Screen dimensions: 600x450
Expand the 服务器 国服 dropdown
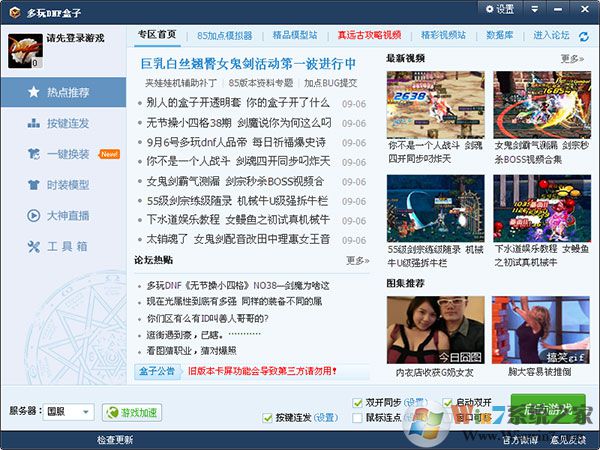coord(68,412)
